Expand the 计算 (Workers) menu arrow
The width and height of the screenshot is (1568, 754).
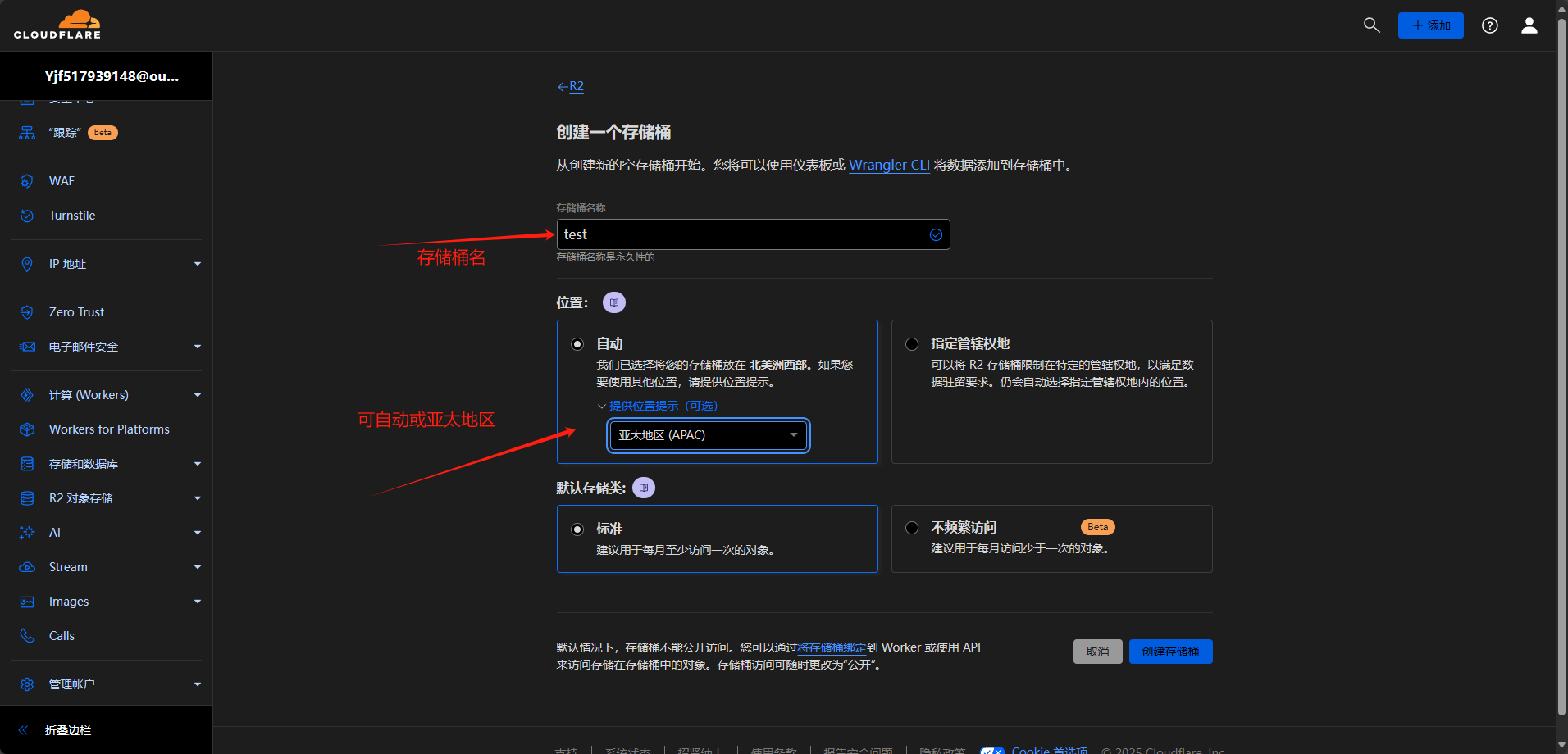point(198,395)
